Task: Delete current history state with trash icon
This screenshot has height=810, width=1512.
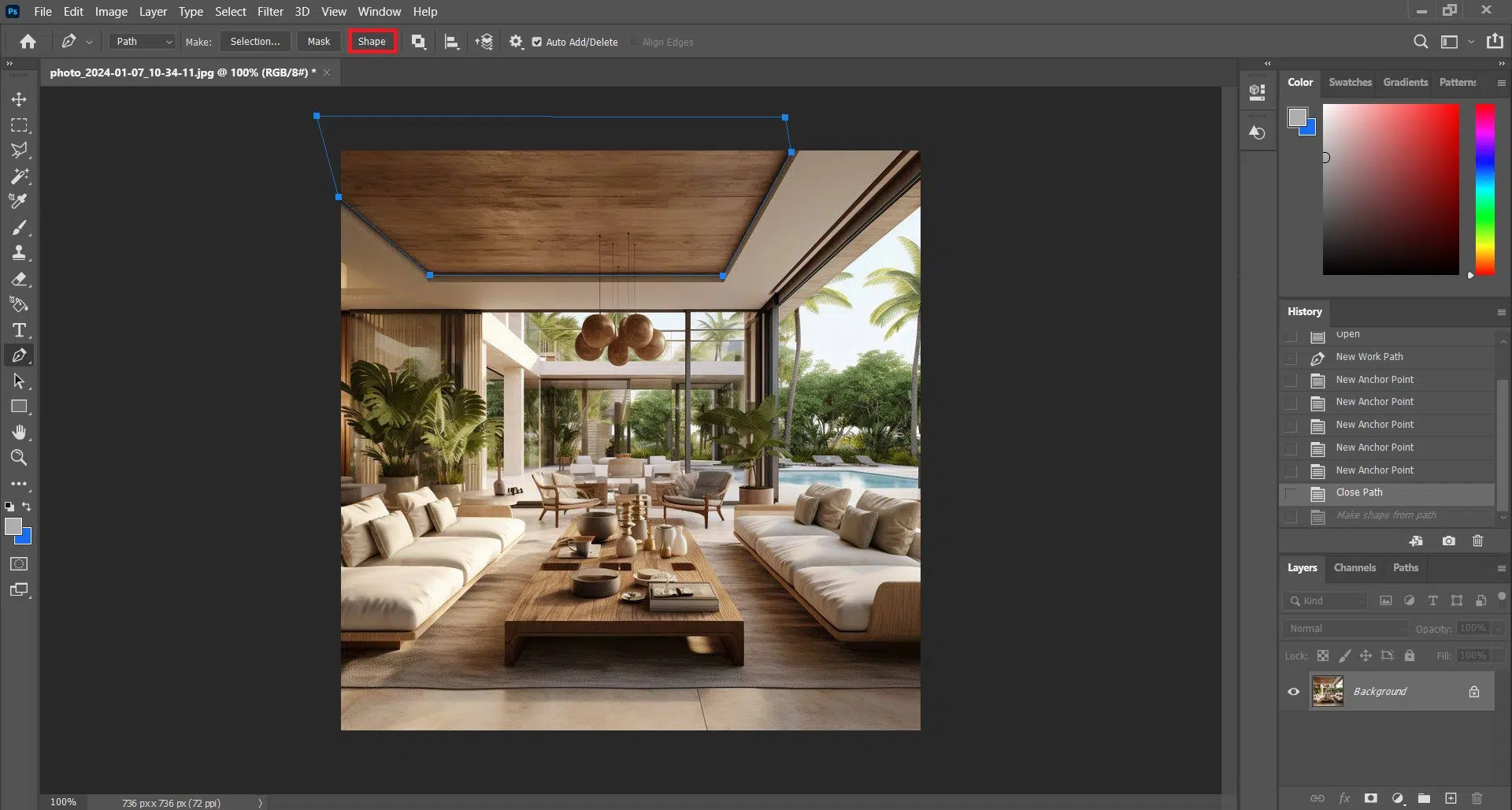Action: tap(1477, 541)
